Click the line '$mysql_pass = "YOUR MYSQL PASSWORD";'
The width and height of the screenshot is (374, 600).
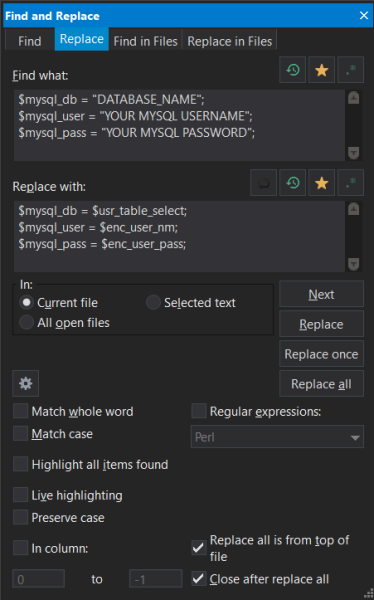tap(137, 133)
